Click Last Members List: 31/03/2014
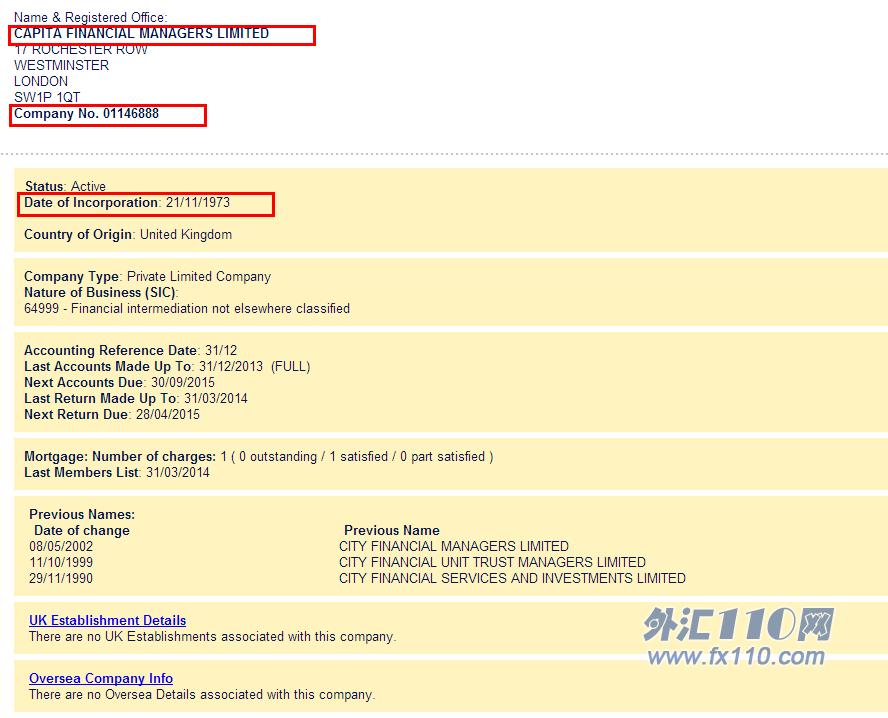This screenshot has height=718, width=888. (x=117, y=472)
